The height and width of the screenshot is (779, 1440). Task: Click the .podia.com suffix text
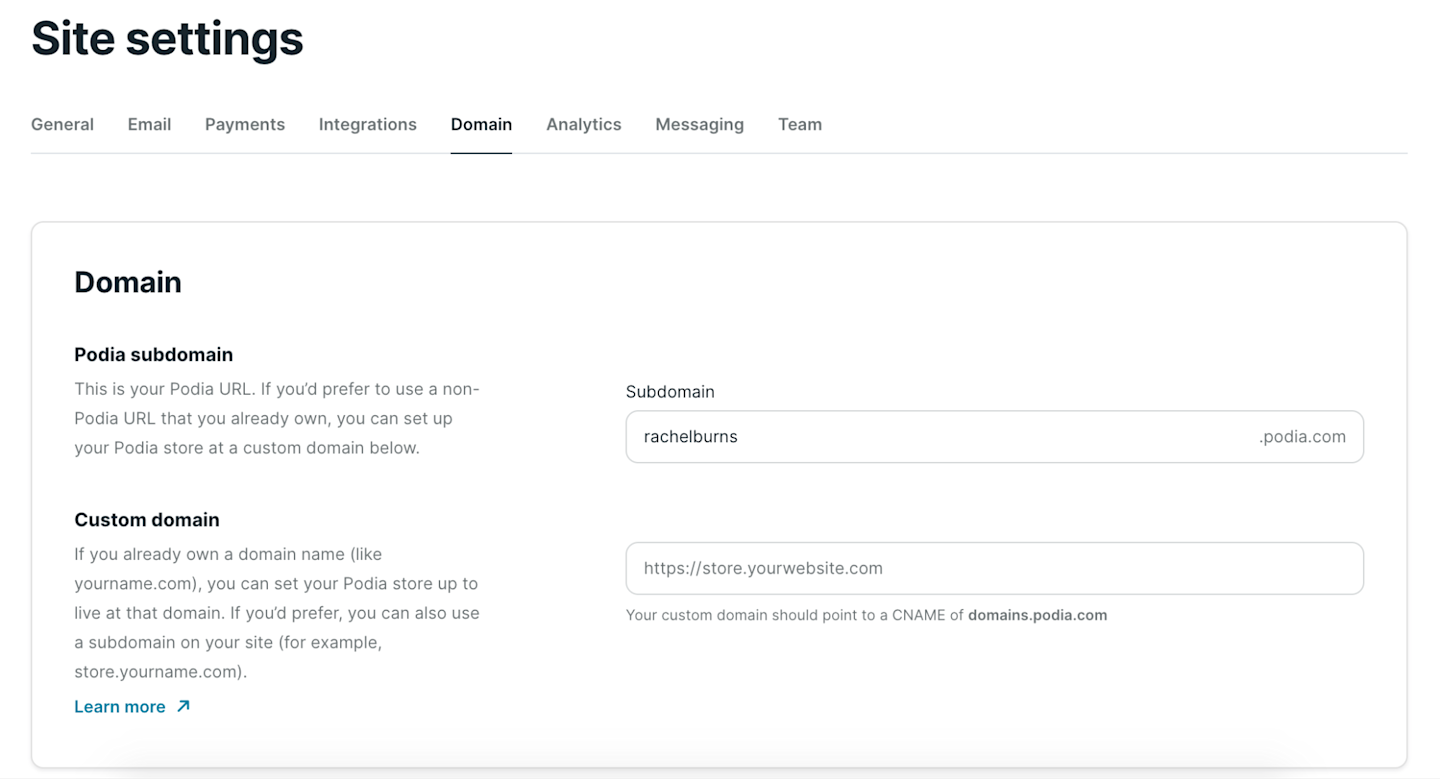tap(1302, 437)
